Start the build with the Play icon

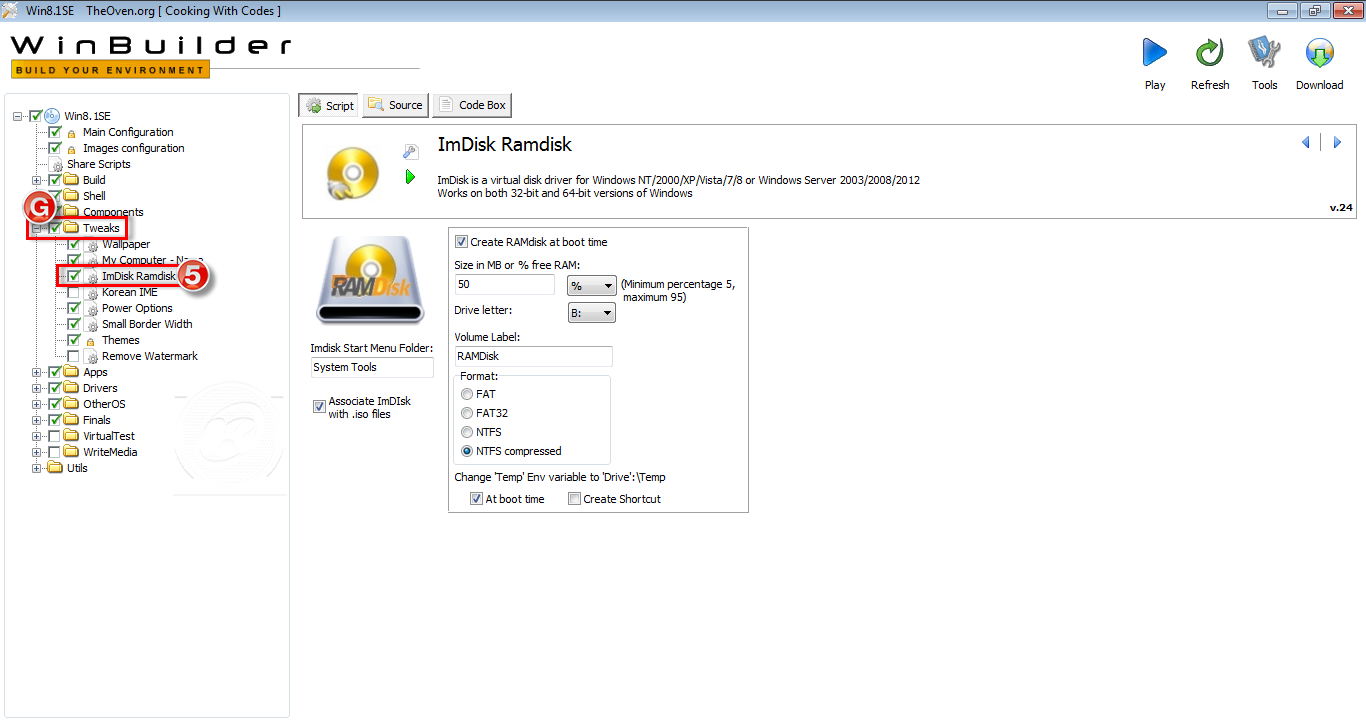pyautogui.click(x=1155, y=52)
